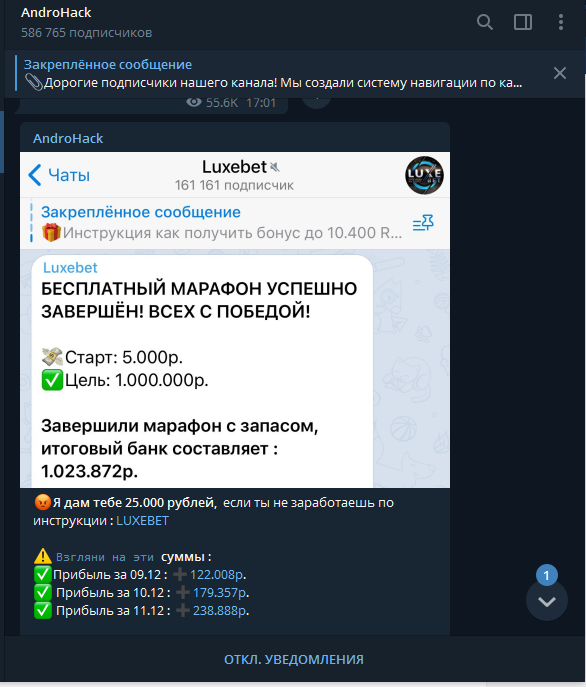The image size is (586, 687).
Task: Click the Luxebet round logo avatar
Action: [x=424, y=175]
